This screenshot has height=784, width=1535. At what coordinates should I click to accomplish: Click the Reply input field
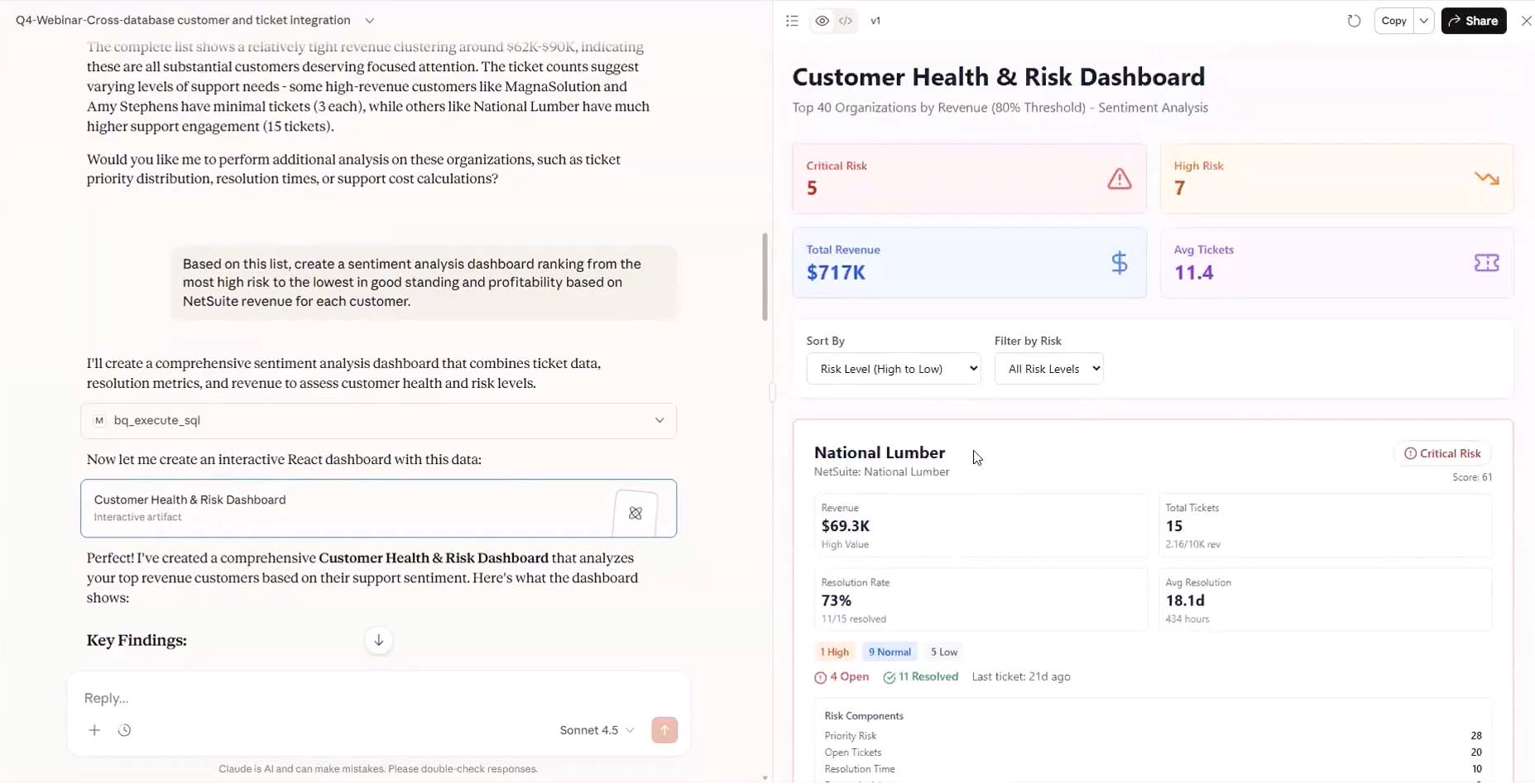click(331, 698)
